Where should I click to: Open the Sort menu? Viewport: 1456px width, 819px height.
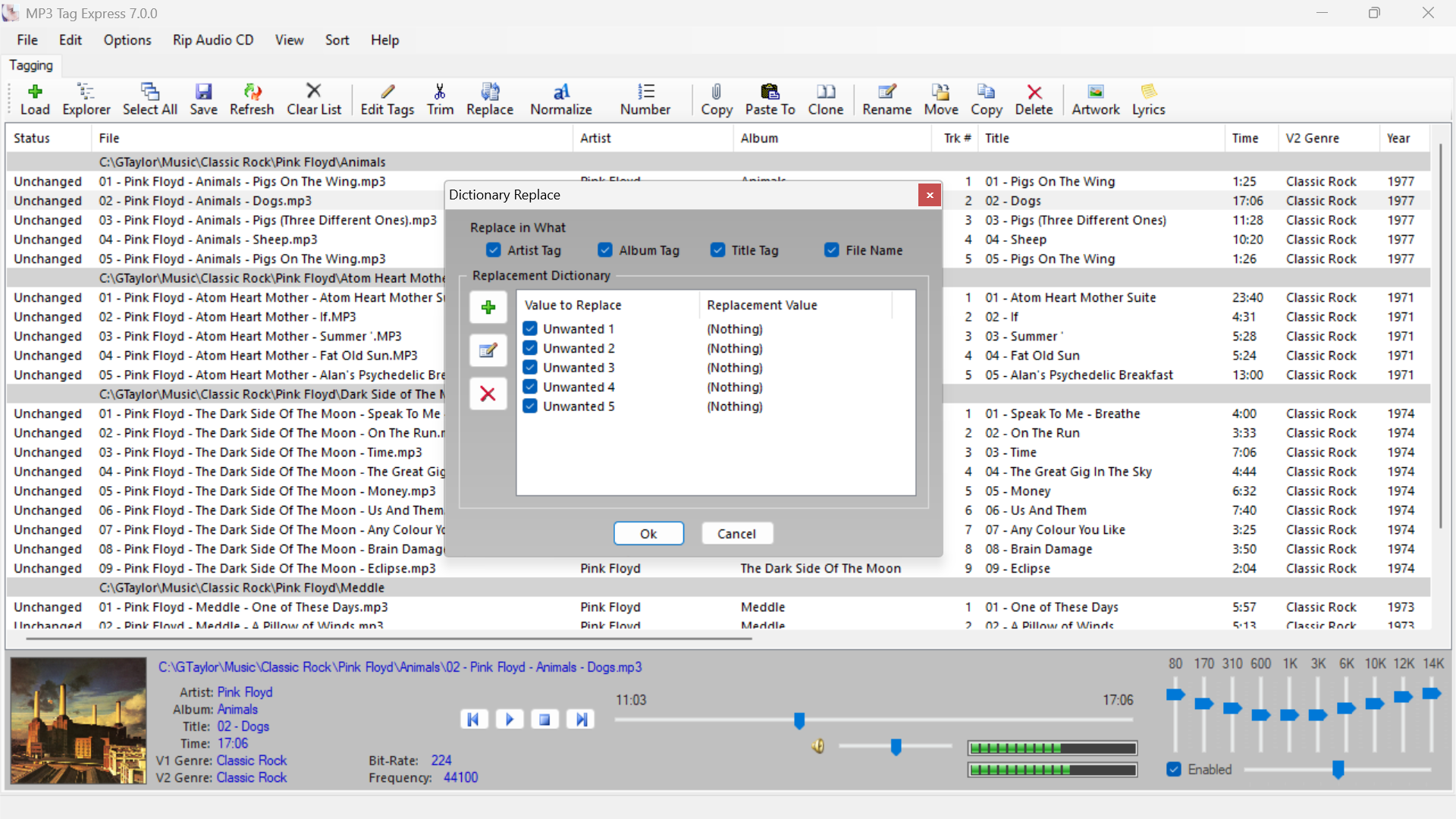337,40
